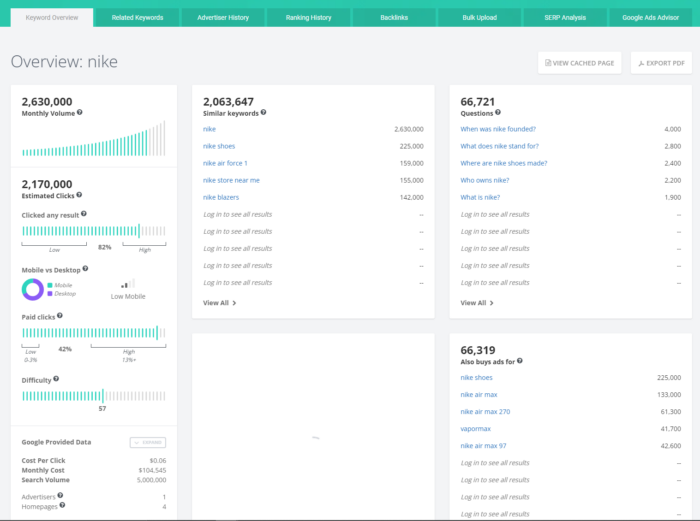Click the Export PDF button
Screen dimensions: 700x521
(661, 63)
